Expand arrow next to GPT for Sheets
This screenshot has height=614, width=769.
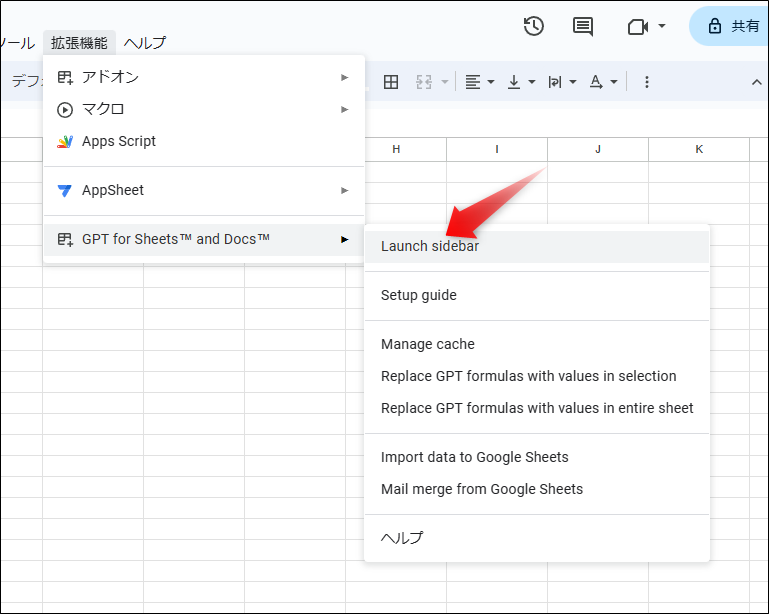345,239
